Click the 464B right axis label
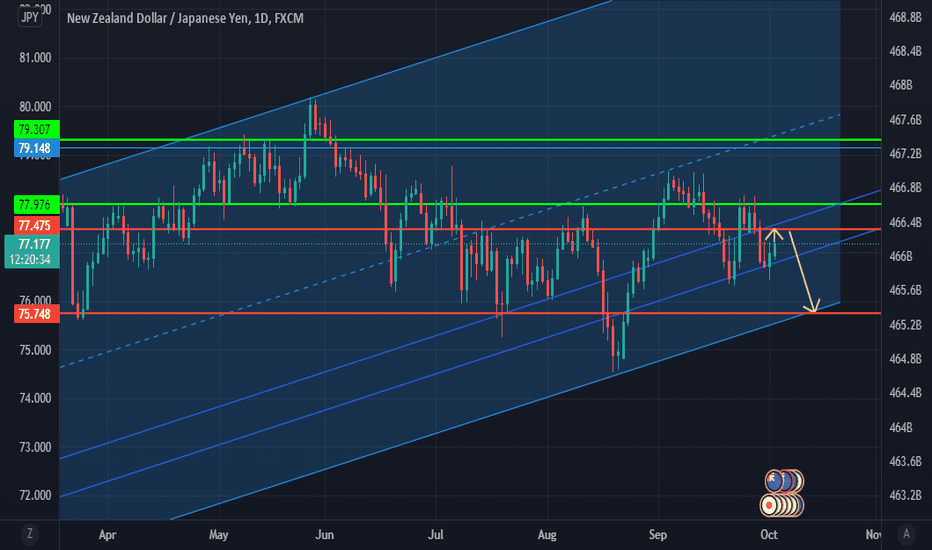 900,427
